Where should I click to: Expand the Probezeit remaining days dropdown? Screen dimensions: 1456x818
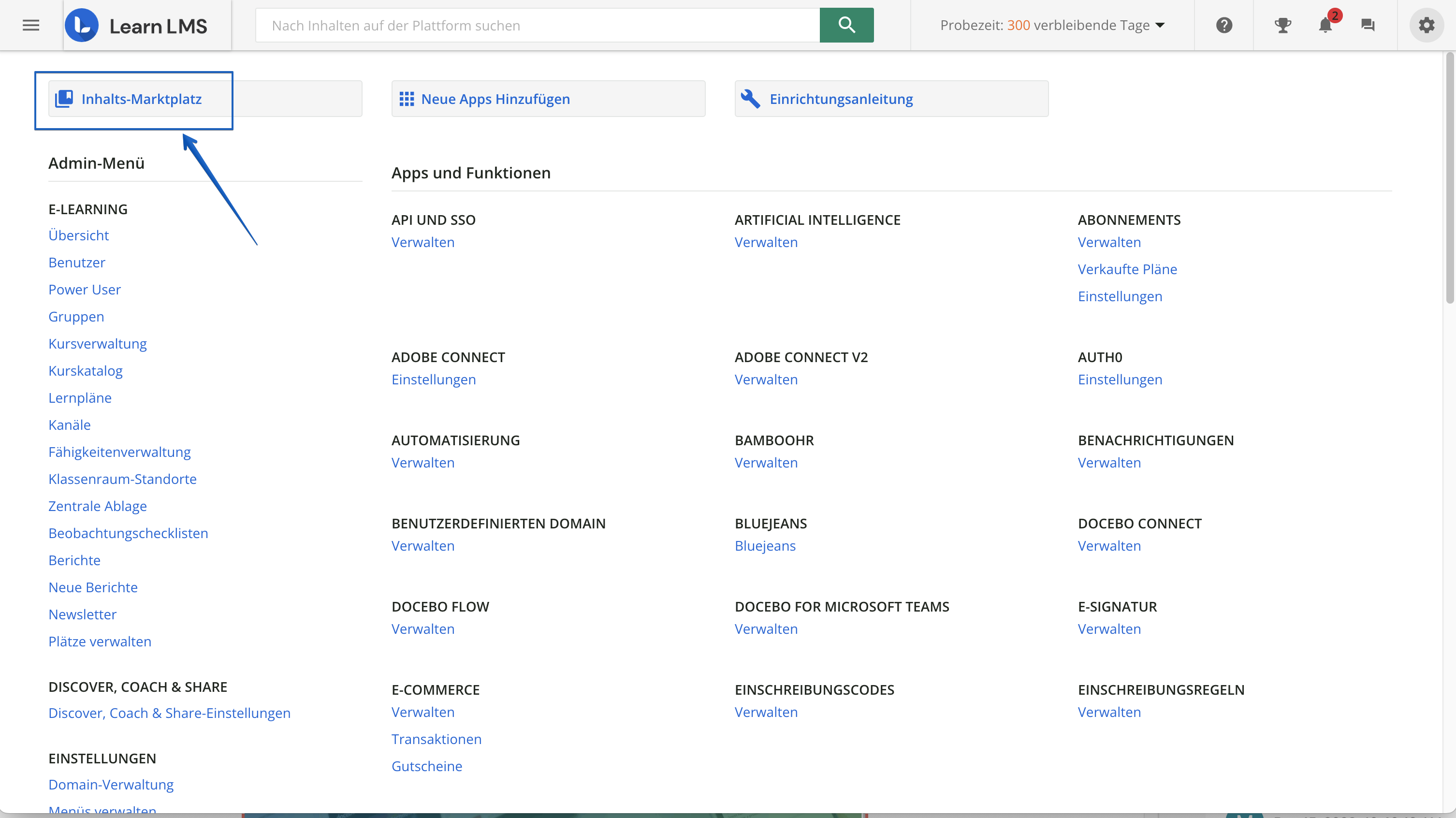pyautogui.click(x=1052, y=26)
